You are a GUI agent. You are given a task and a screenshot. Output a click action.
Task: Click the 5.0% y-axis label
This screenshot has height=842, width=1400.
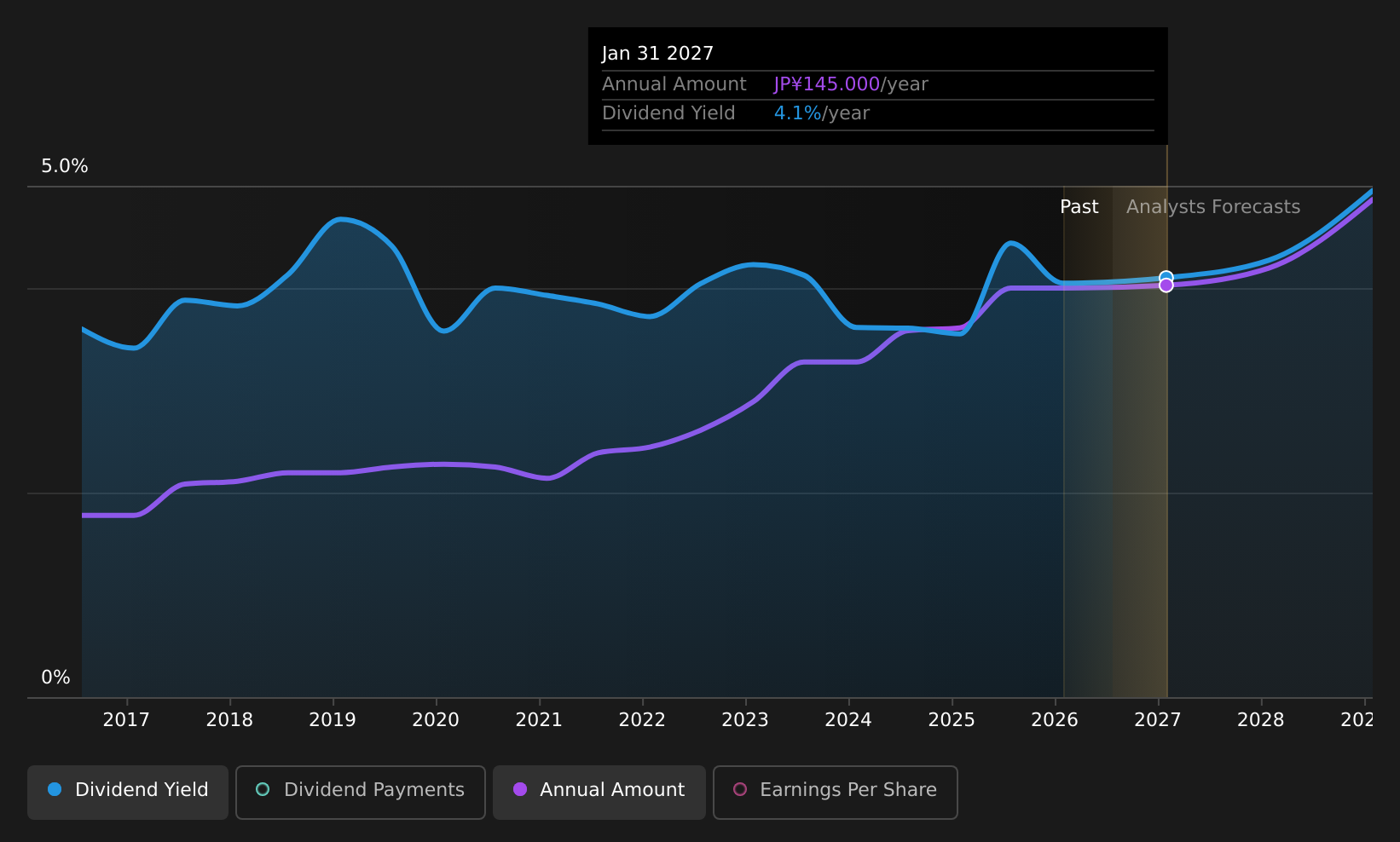(65, 166)
